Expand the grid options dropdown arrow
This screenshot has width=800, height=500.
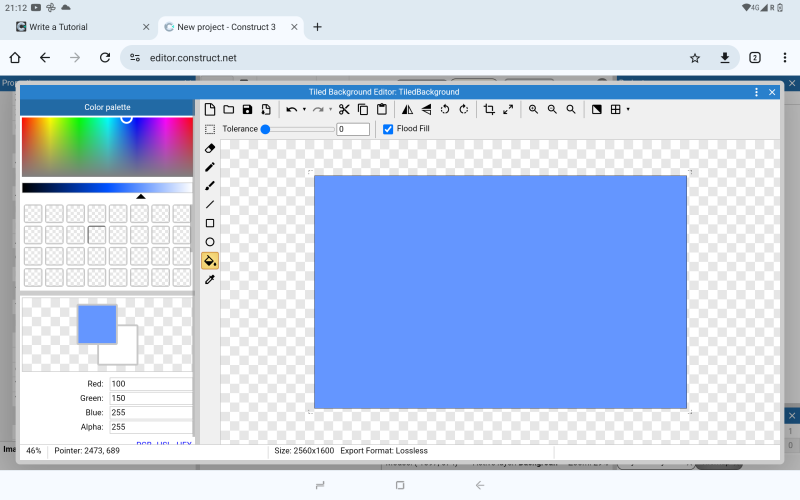[x=628, y=109]
